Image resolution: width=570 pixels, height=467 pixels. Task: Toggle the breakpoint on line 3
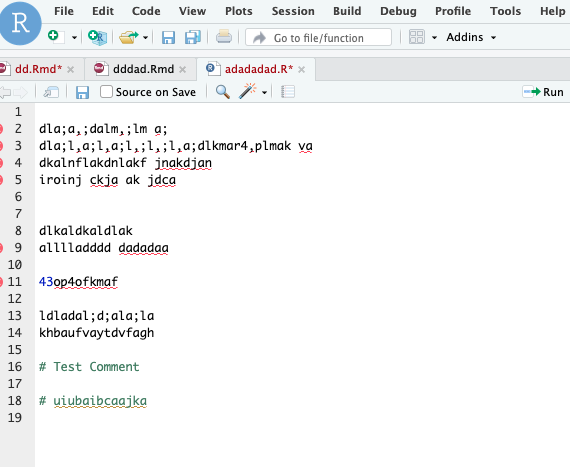pyautogui.click(x=1, y=146)
